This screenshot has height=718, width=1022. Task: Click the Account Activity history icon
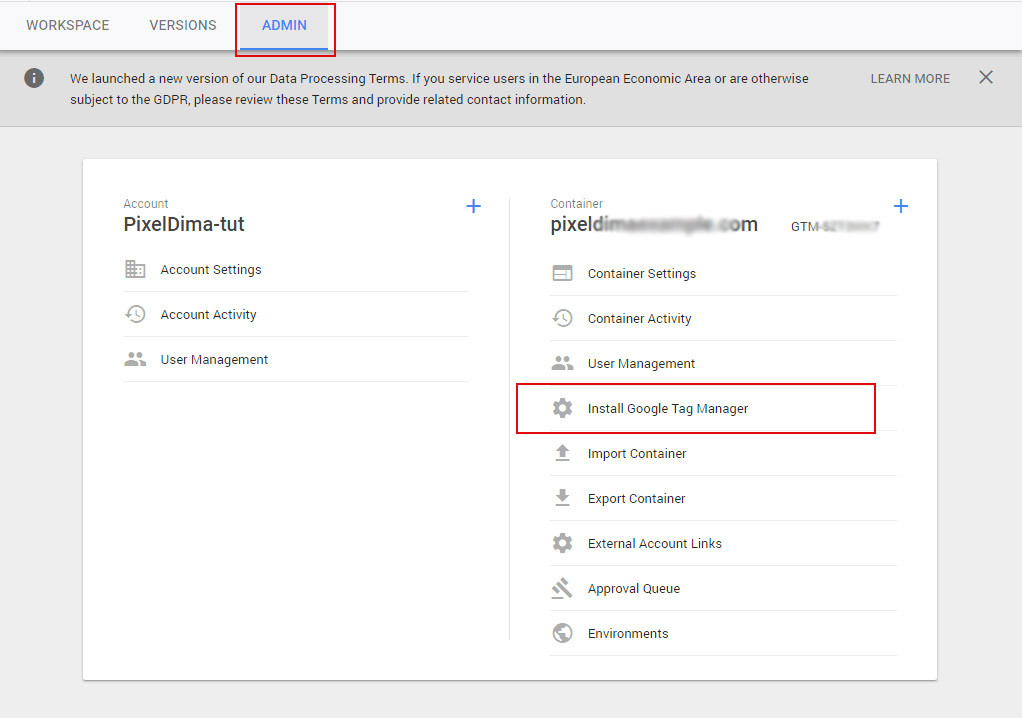135,314
